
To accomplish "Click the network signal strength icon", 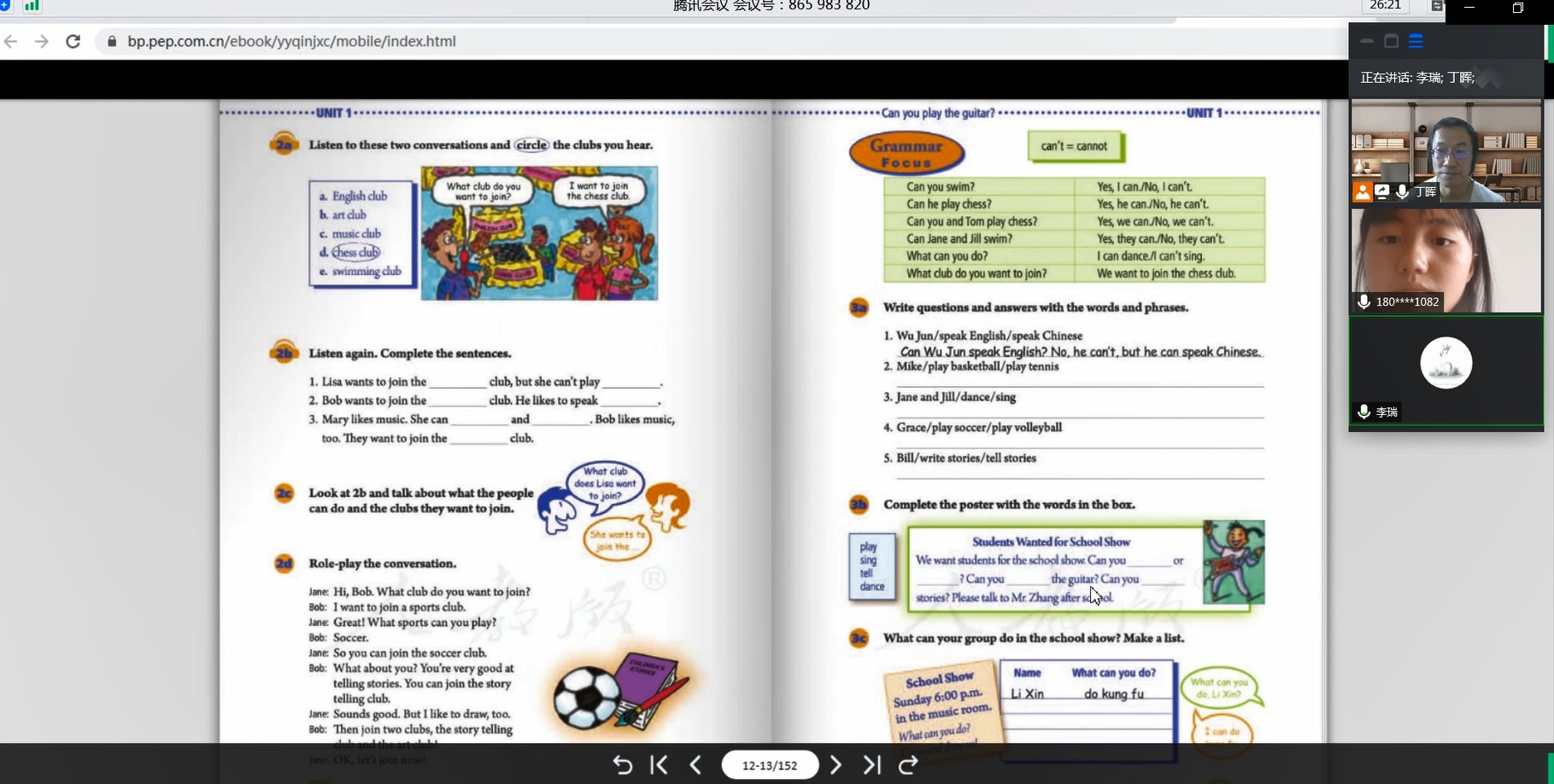I will 32,6.
